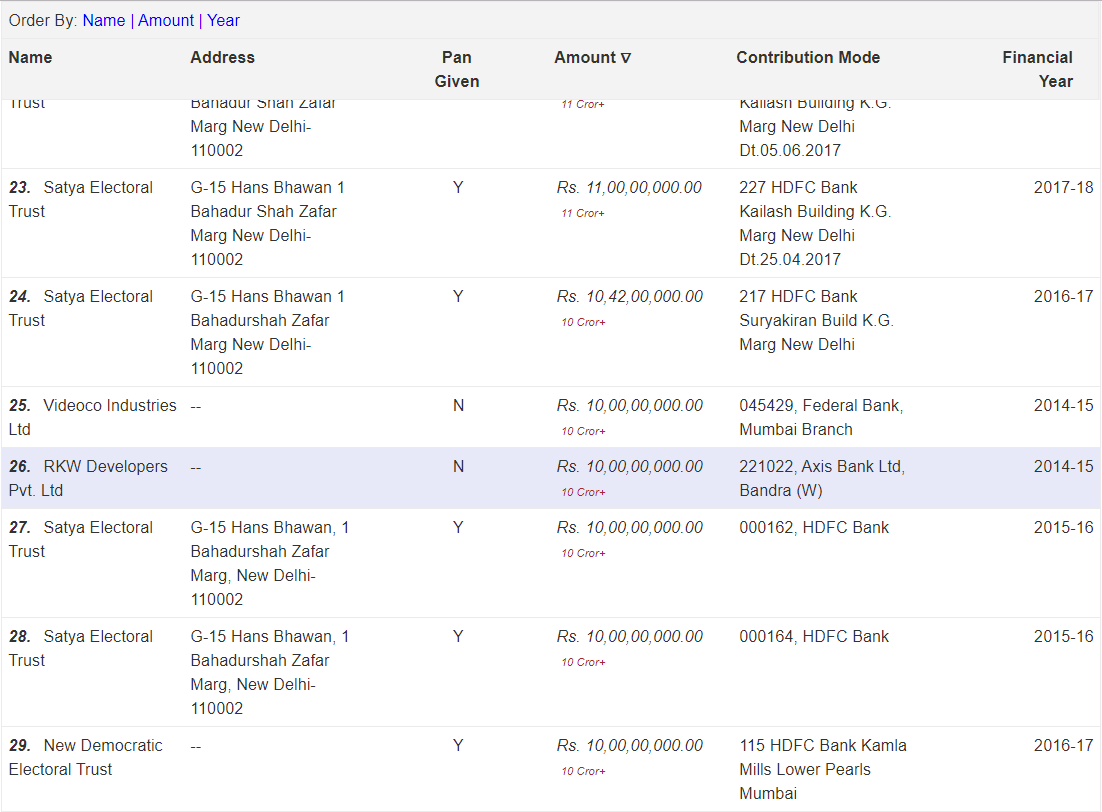Image resolution: width=1102 pixels, height=812 pixels.
Task: Click '221022, Axis Bank Ltd, Bandra (W)'
Action: [822, 479]
